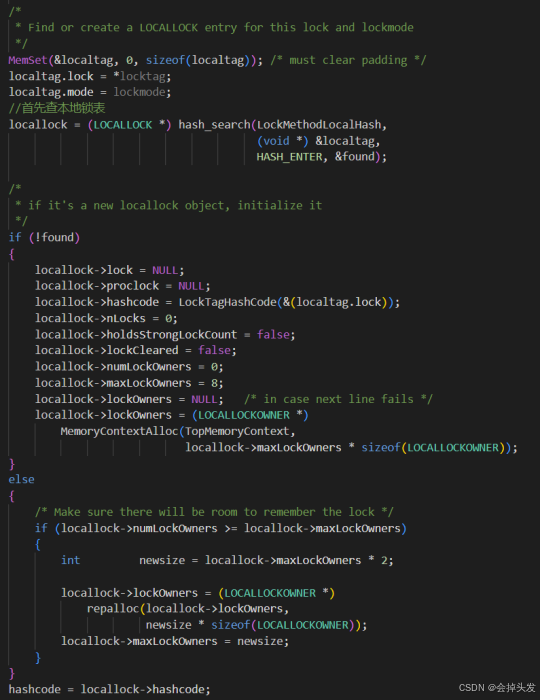Click the "(void *) &localtag," argument line
540x700 pixels.
coord(318,141)
